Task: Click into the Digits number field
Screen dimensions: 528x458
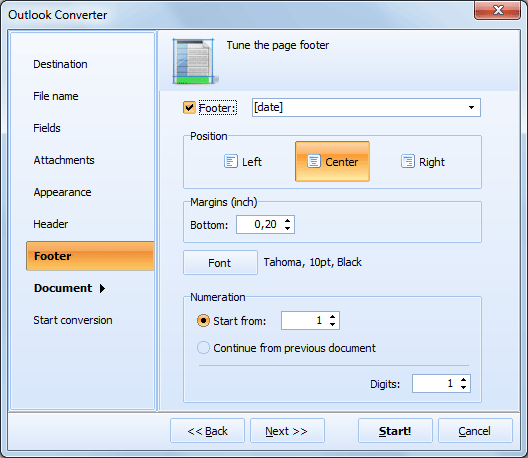Action: (x=435, y=384)
